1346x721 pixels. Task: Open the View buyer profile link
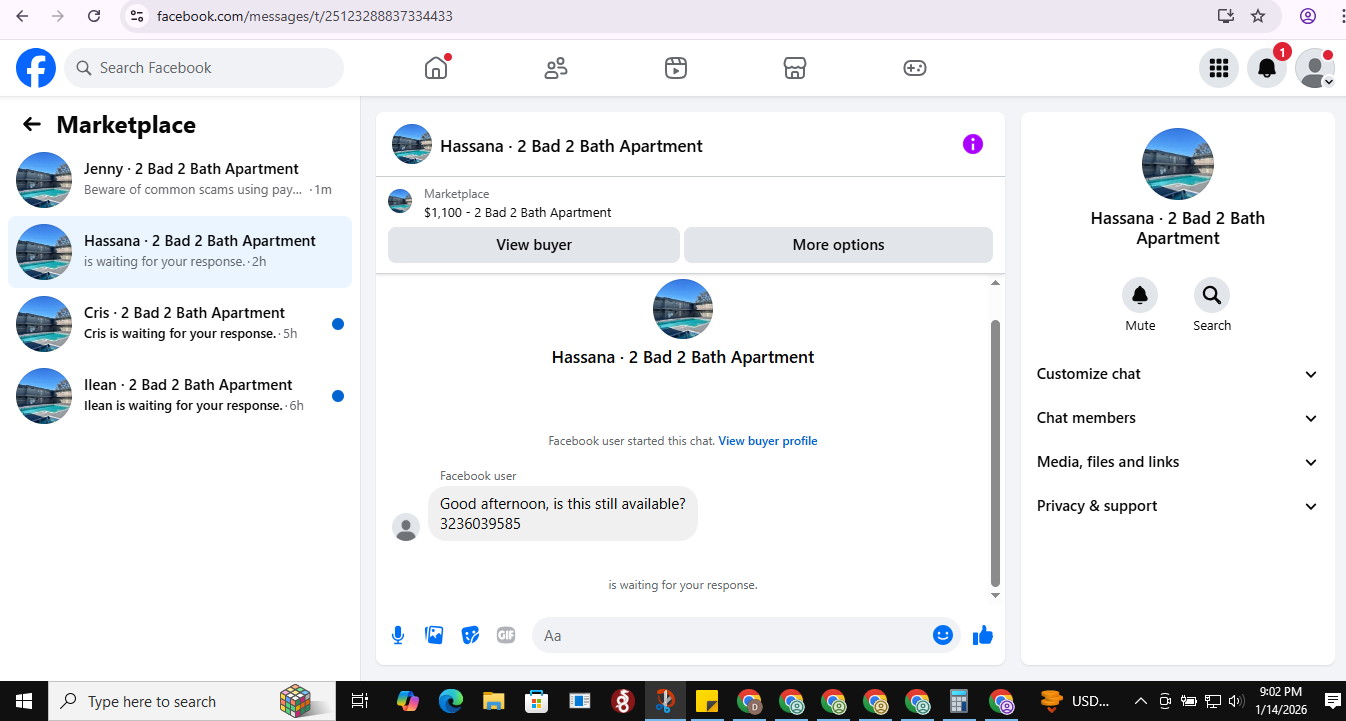pyautogui.click(x=768, y=441)
